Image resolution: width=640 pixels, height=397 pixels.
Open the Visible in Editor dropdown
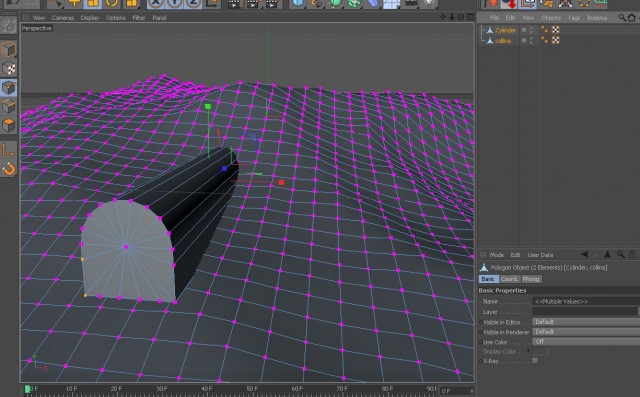(586, 322)
